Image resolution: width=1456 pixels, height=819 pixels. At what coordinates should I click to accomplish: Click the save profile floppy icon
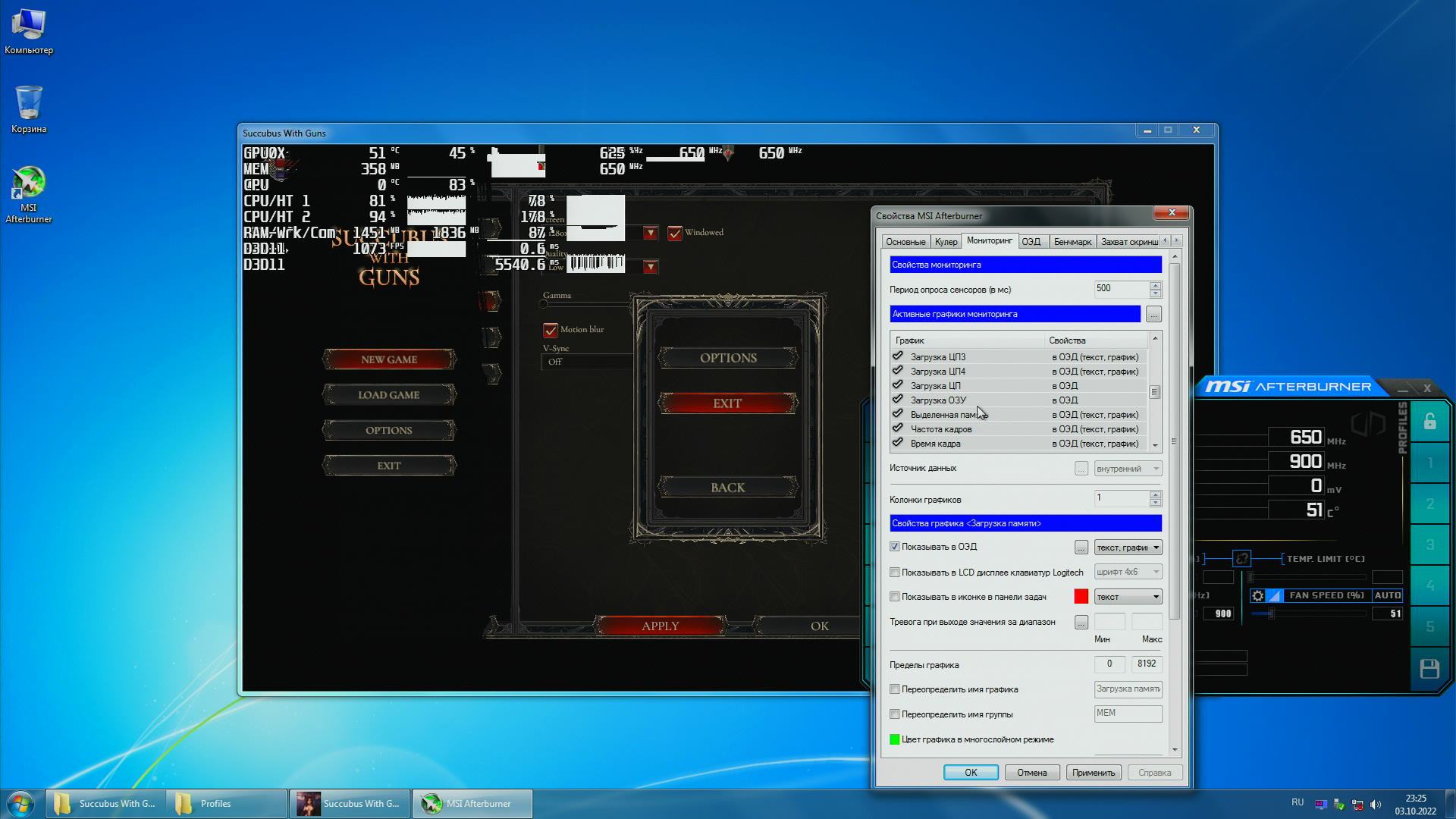pos(1429,668)
